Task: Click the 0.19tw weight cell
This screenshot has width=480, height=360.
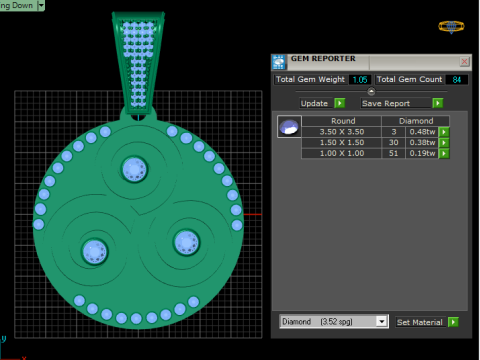Action: (422, 153)
